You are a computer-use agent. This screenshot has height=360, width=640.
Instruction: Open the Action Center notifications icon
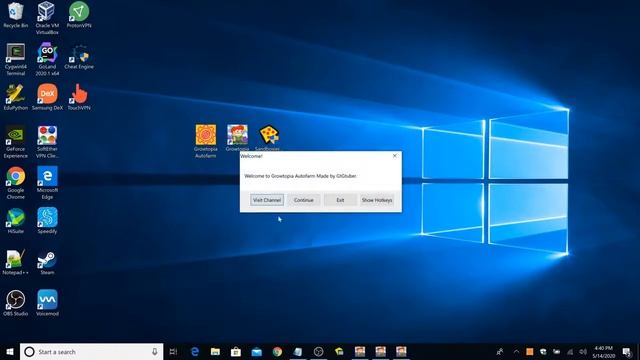point(627,351)
